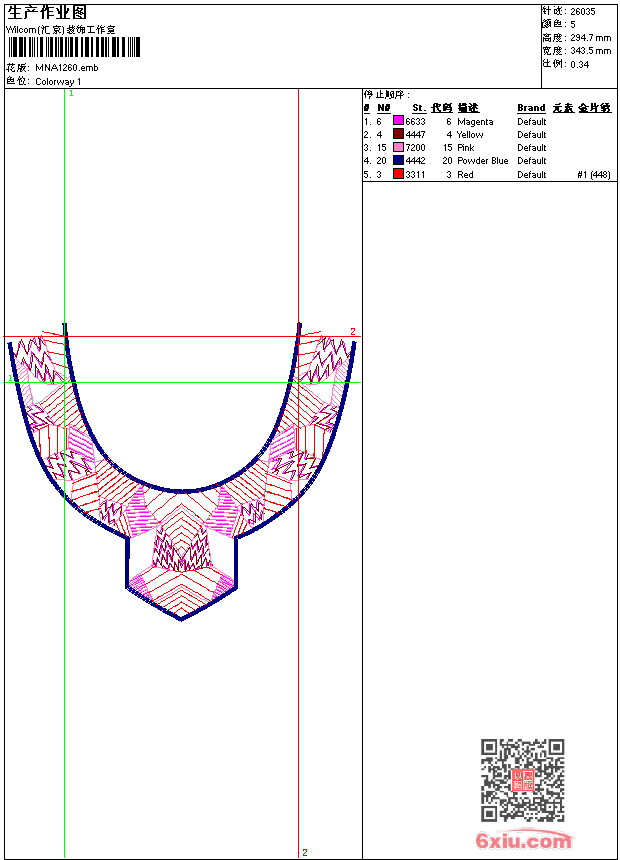
Task: Click stitch count 4442 in row 4
Action: click(415, 161)
